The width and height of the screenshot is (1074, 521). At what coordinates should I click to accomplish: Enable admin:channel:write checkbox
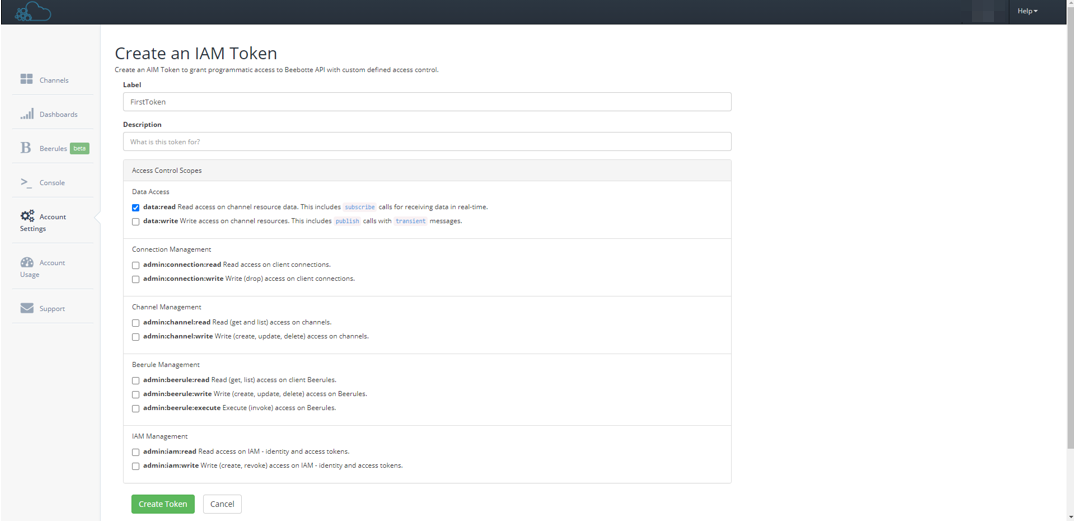coord(136,337)
